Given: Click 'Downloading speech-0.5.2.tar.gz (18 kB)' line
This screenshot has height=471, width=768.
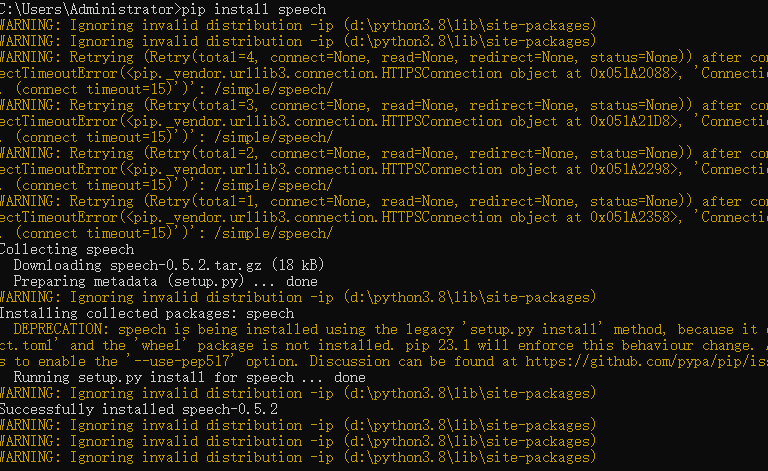Looking at the screenshot, I should [x=169, y=265].
